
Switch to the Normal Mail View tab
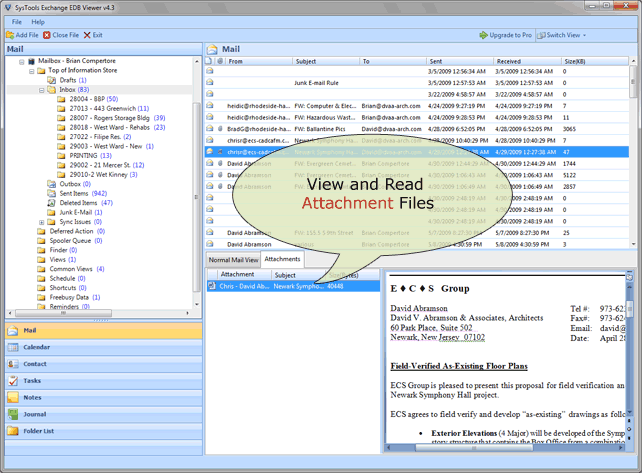point(233,260)
